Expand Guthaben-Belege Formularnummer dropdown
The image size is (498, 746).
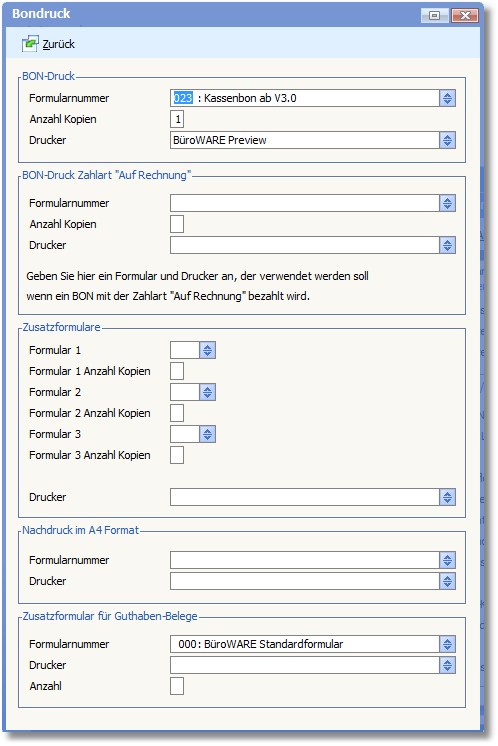click(x=447, y=644)
